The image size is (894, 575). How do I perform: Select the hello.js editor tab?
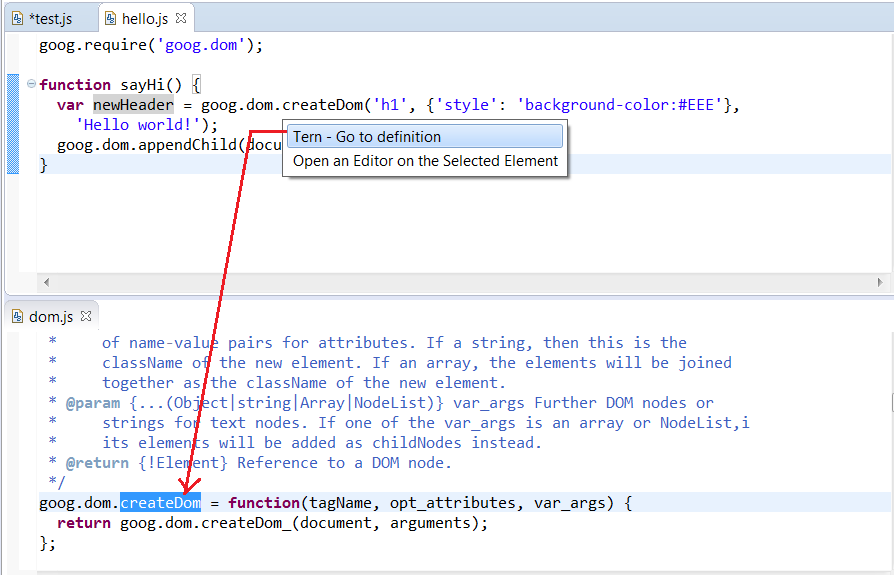(145, 19)
